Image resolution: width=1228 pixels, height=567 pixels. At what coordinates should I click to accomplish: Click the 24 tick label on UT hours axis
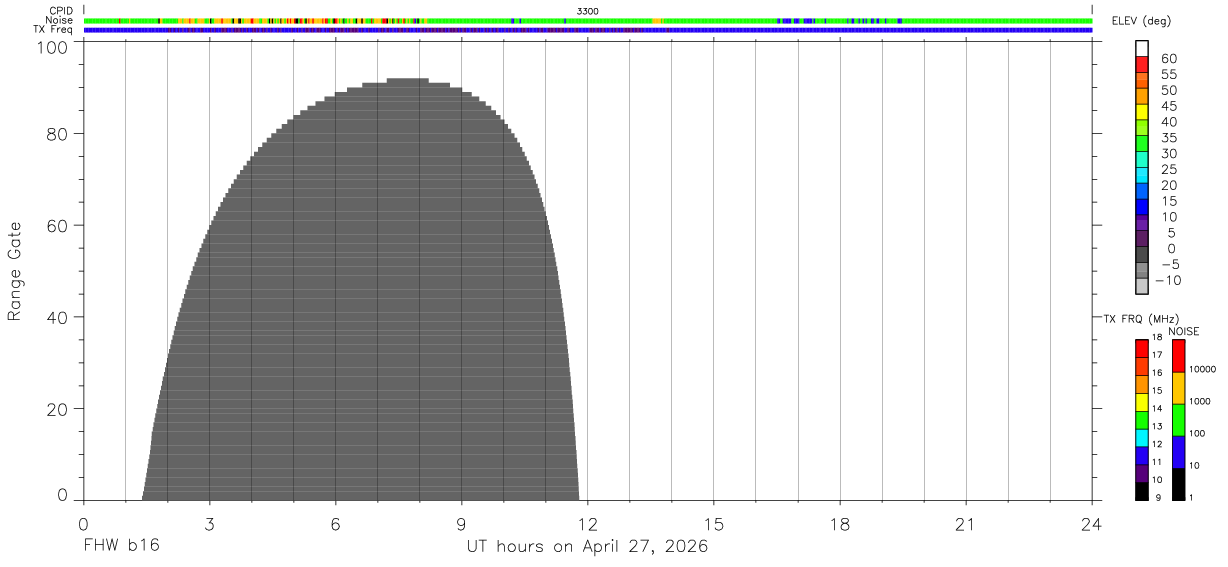pos(1092,524)
